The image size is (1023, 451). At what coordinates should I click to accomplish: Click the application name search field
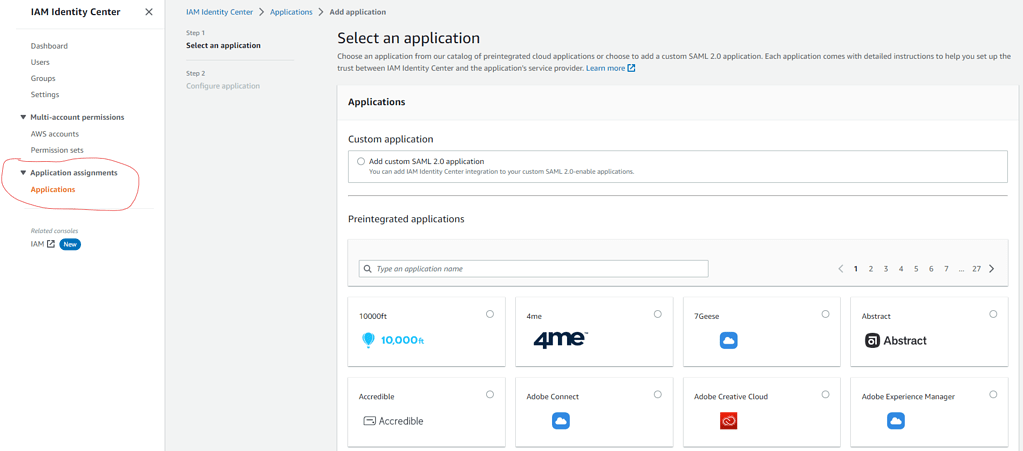533,269
